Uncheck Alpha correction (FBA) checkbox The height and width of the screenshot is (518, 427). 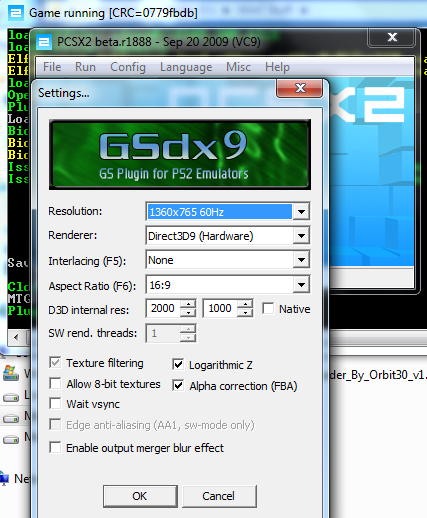[178, 386]
